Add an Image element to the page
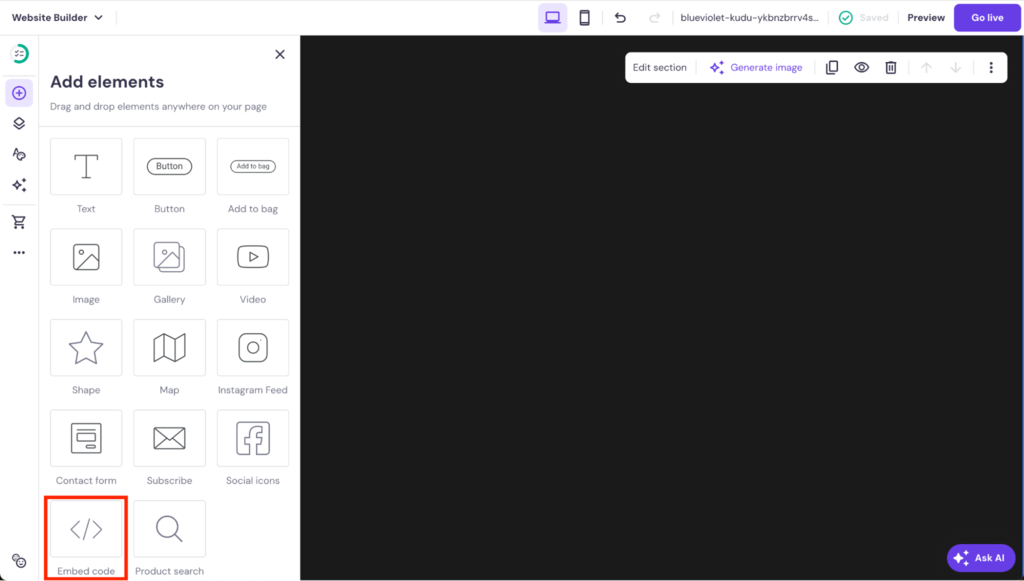The height and width of the screenshot is (581, 1024). pos(85,257)
